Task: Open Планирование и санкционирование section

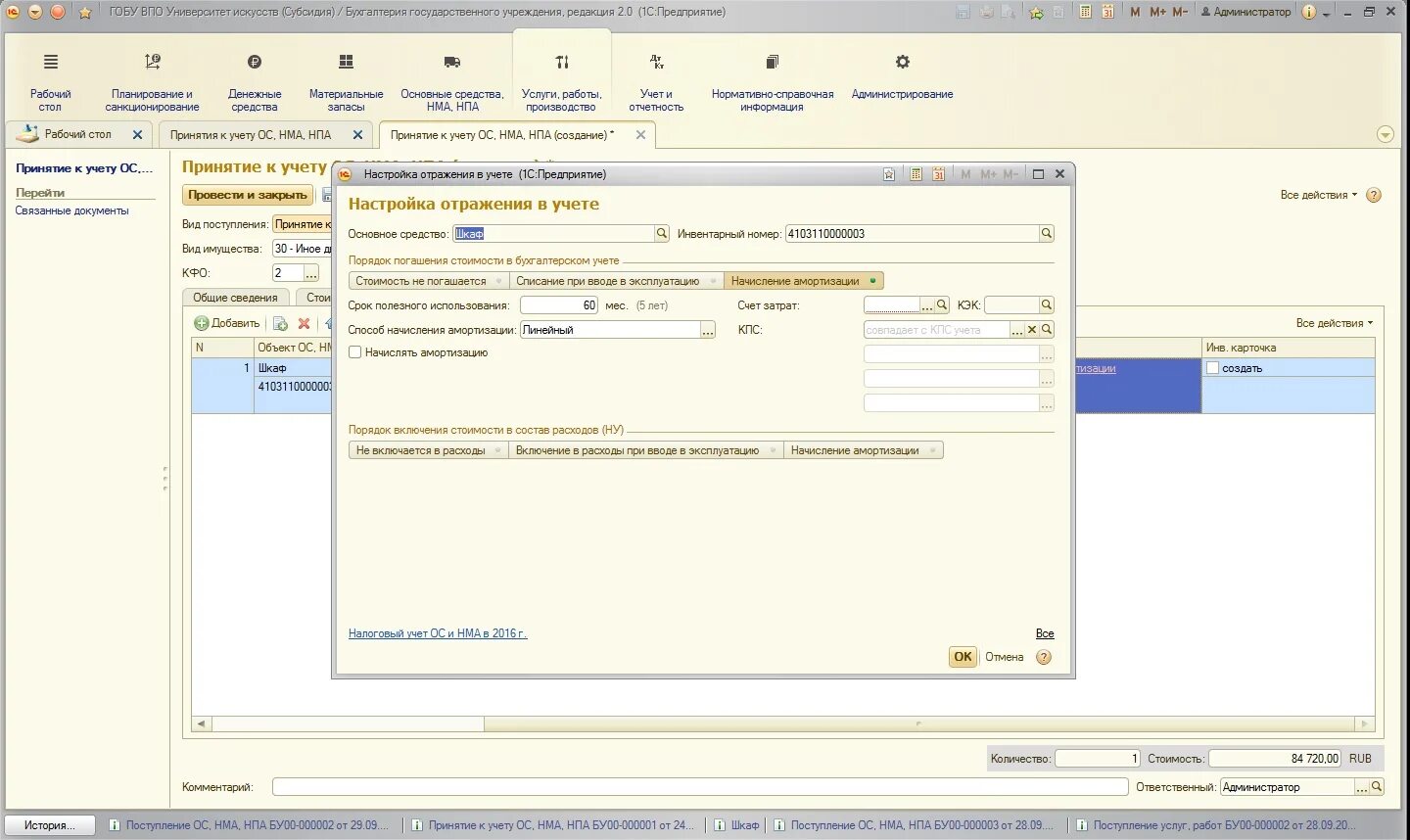Action: click(152, 82)
